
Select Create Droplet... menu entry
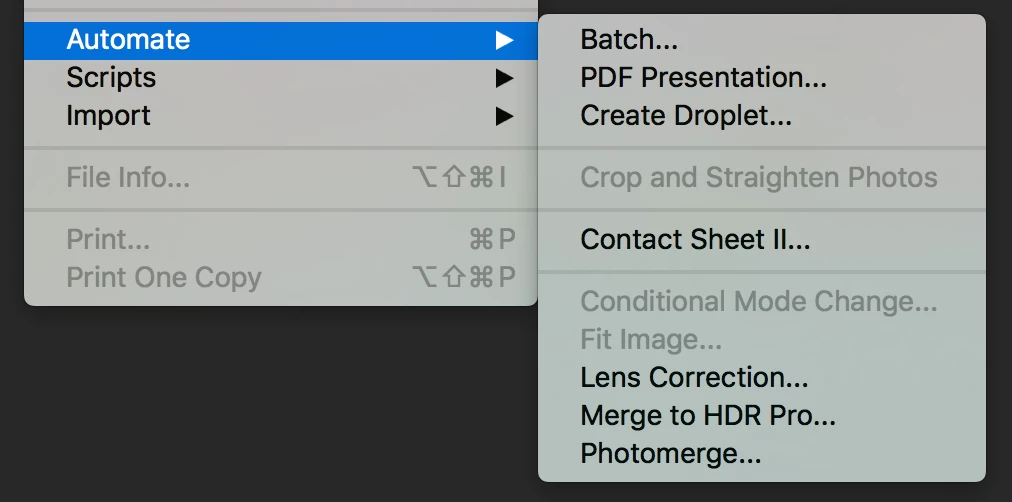(686, 116)
